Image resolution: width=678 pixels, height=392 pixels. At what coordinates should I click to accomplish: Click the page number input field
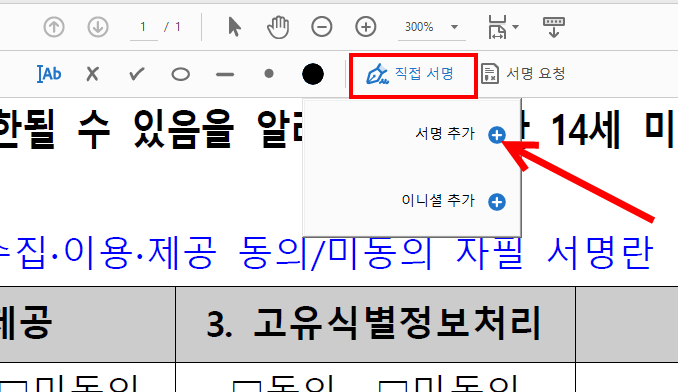143,27
